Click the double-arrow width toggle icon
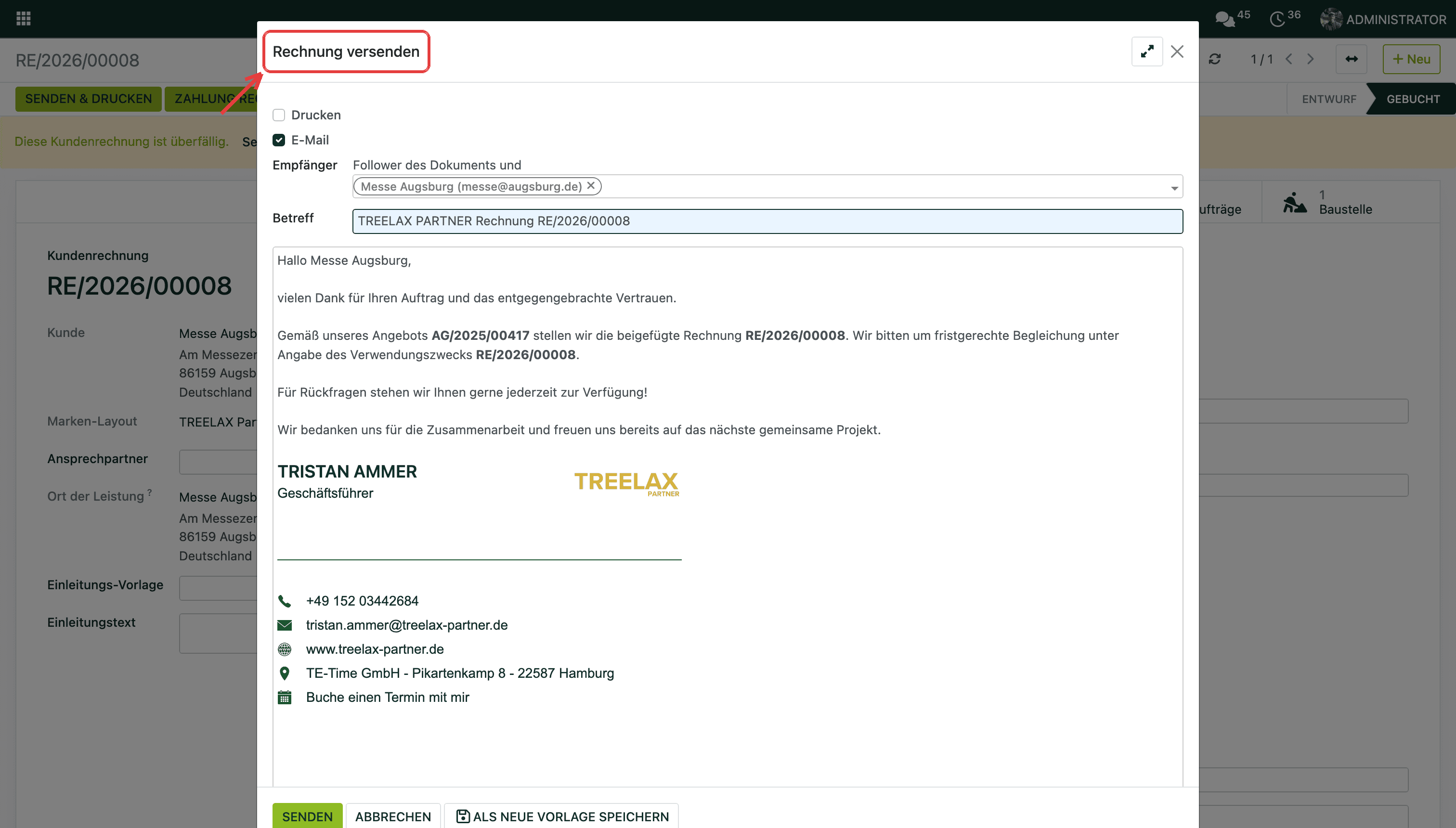The height and width of the screenshot is (828, 1456). (x=1352, y=59)
